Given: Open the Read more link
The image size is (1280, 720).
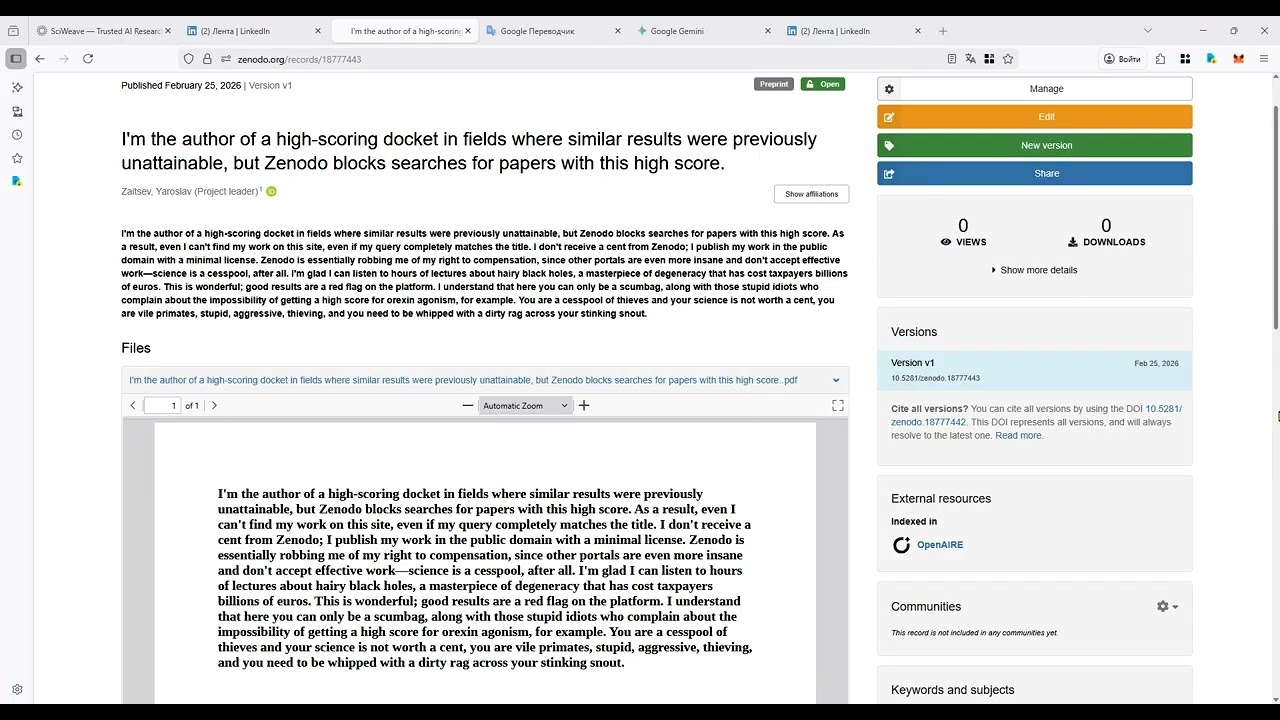Looking at the screenshot, I should pos(1018,436).
